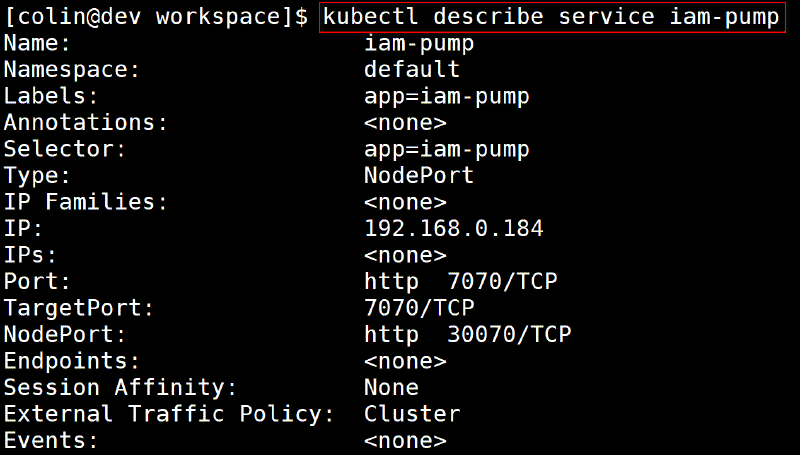Click the Session Affinity value None

391,387
